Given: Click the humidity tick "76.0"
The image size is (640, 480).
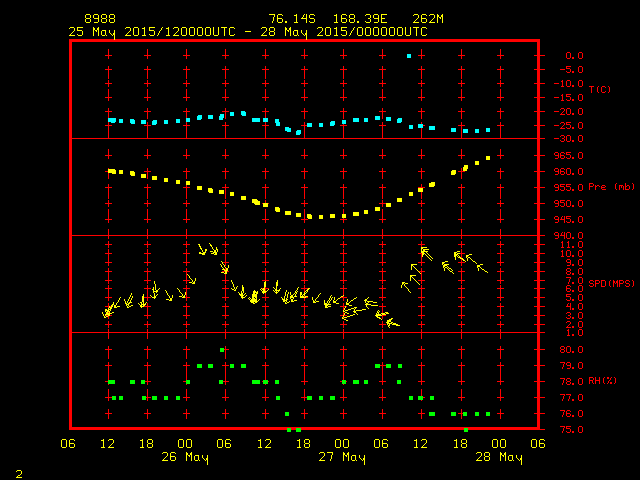Looking at the screenshot, I should [571, 414].
